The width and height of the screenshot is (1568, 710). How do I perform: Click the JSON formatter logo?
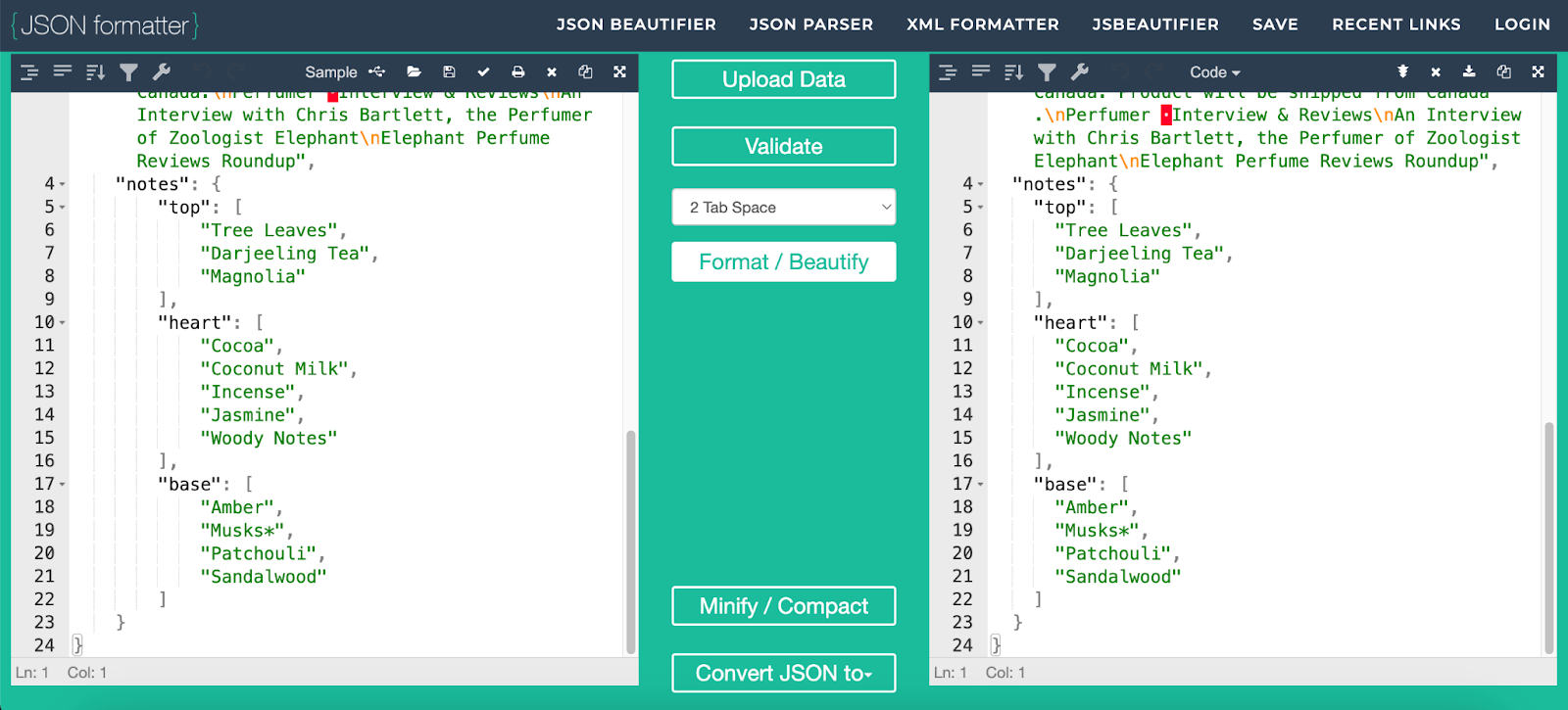point(105,24)
